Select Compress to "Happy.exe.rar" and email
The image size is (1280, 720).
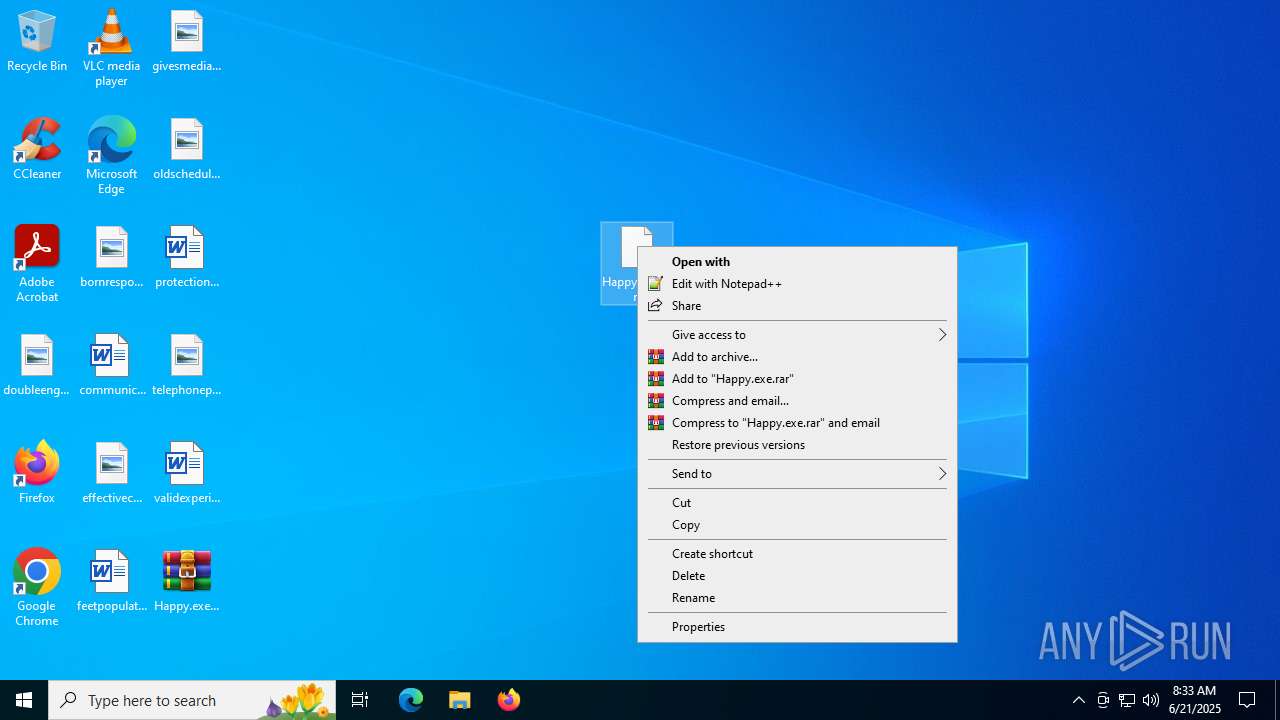coord(797,423)
